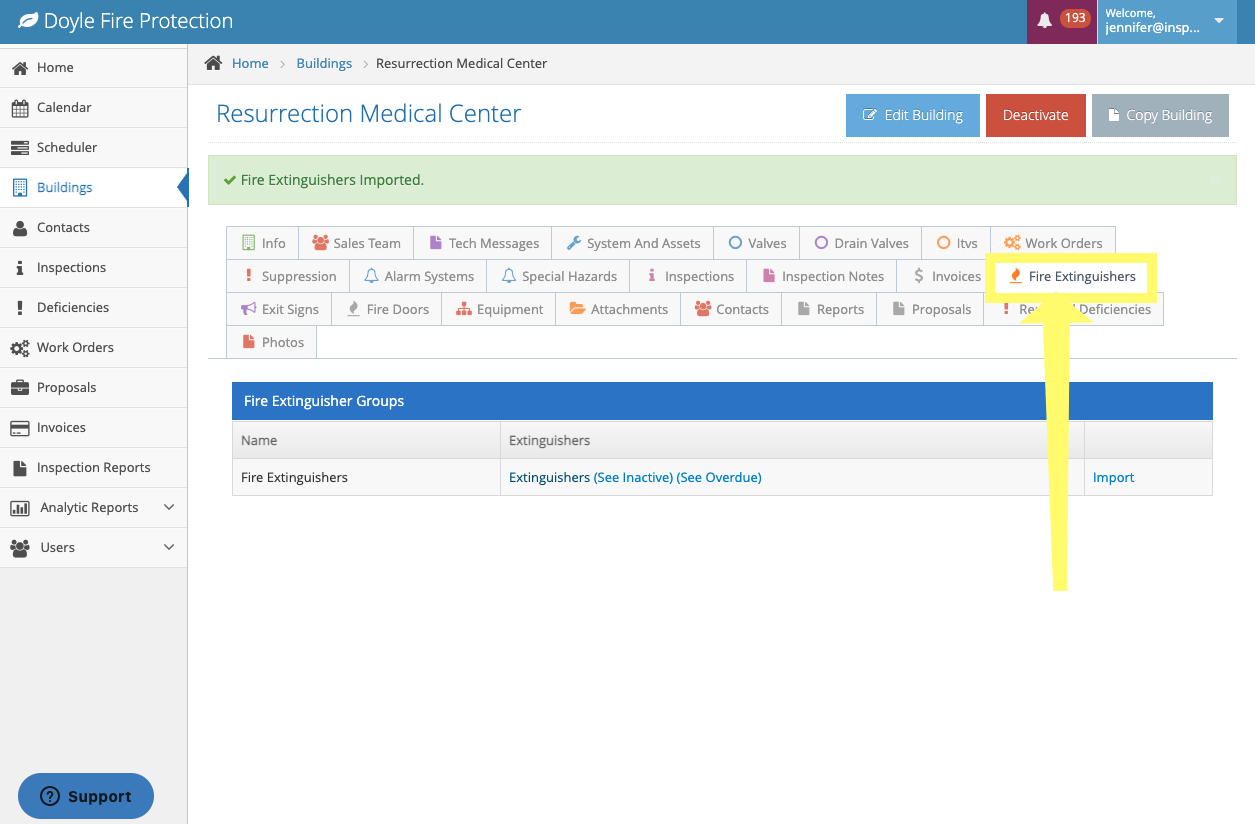1255x824 pixels.
Task: Go to Buildings in the breadcrumb
Action: (x=324, y=63)
